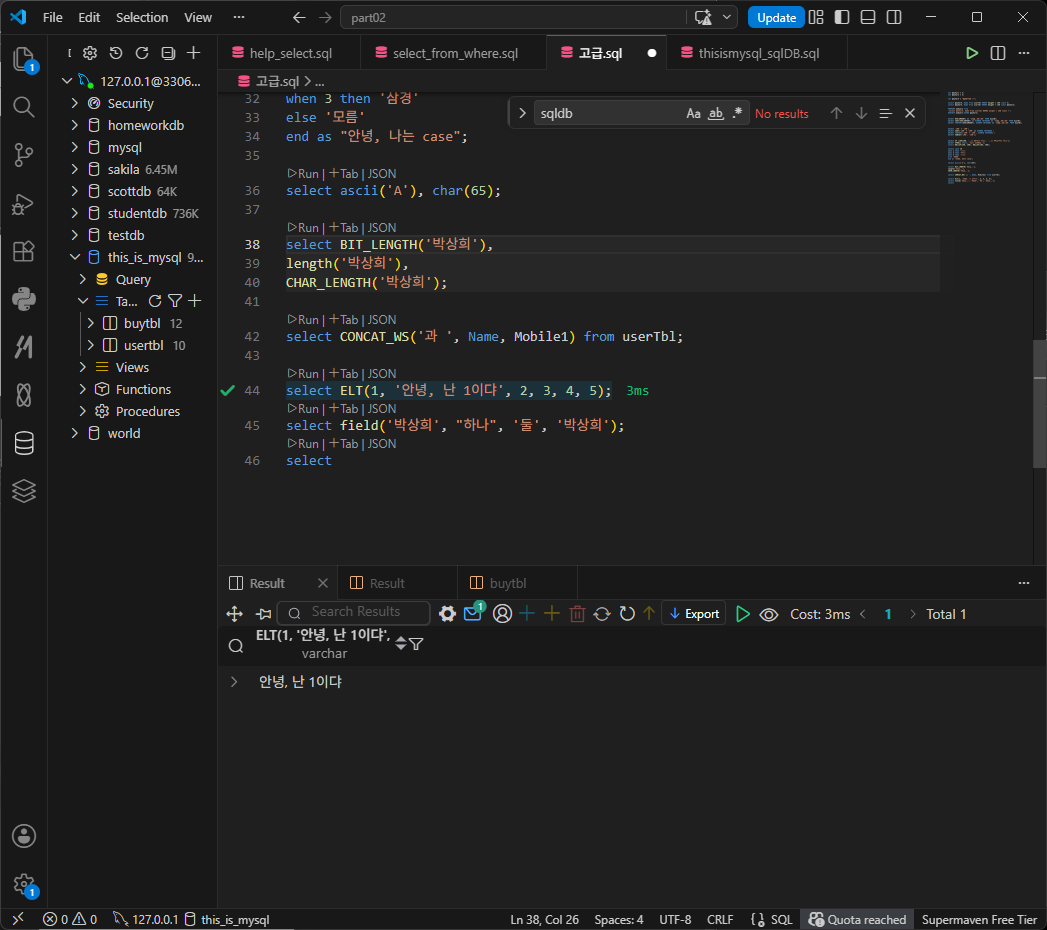This screenshot has height=930, width=1047.
Task: Open the View menu
Action: 198,17
